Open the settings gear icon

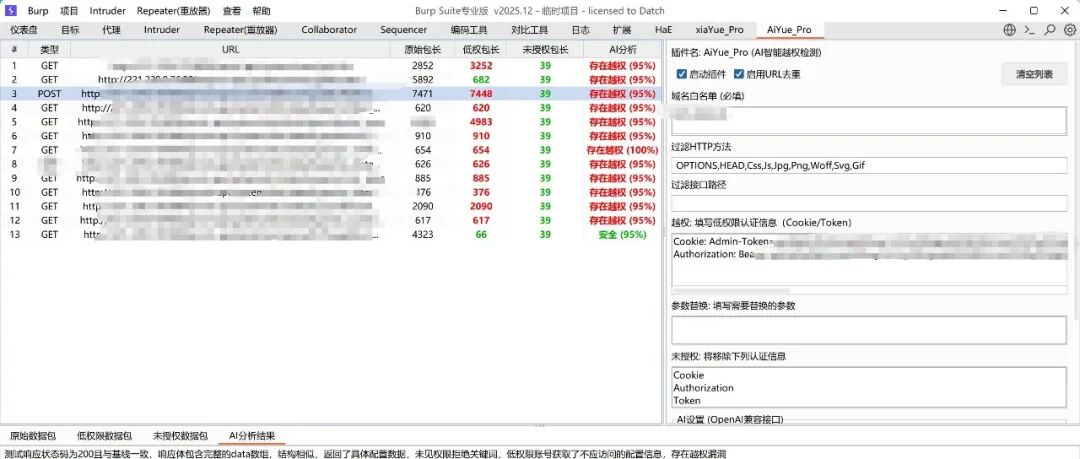[x=1070, y=30]
